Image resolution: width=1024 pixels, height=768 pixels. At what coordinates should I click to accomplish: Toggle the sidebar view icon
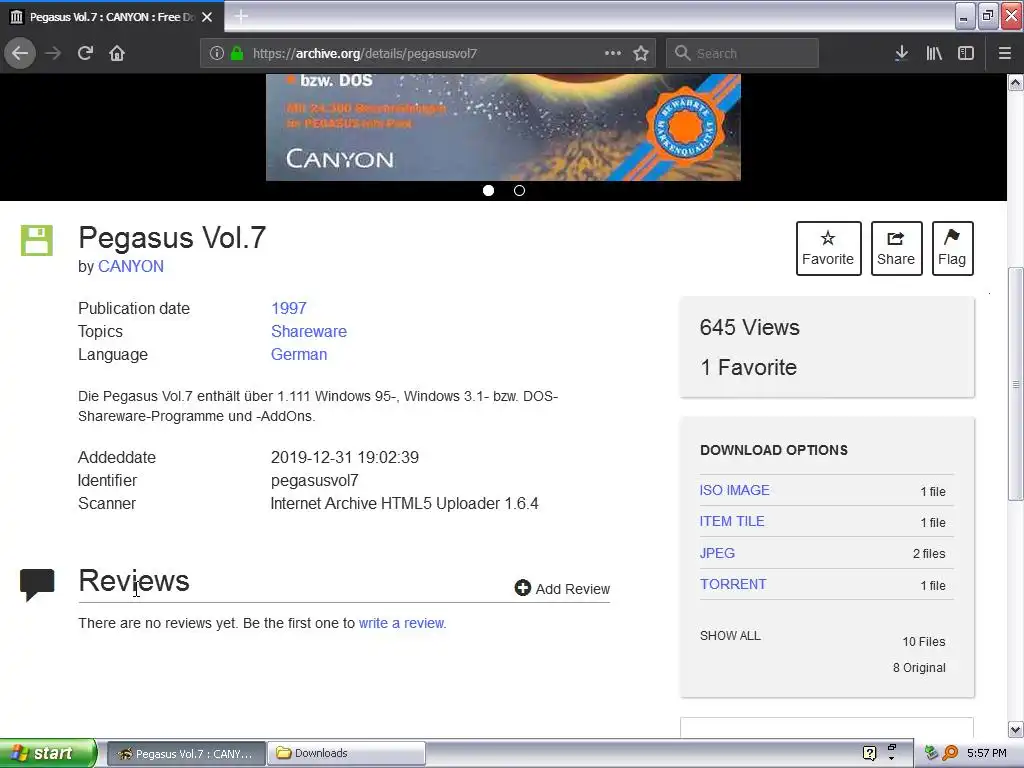click(966, 53)
